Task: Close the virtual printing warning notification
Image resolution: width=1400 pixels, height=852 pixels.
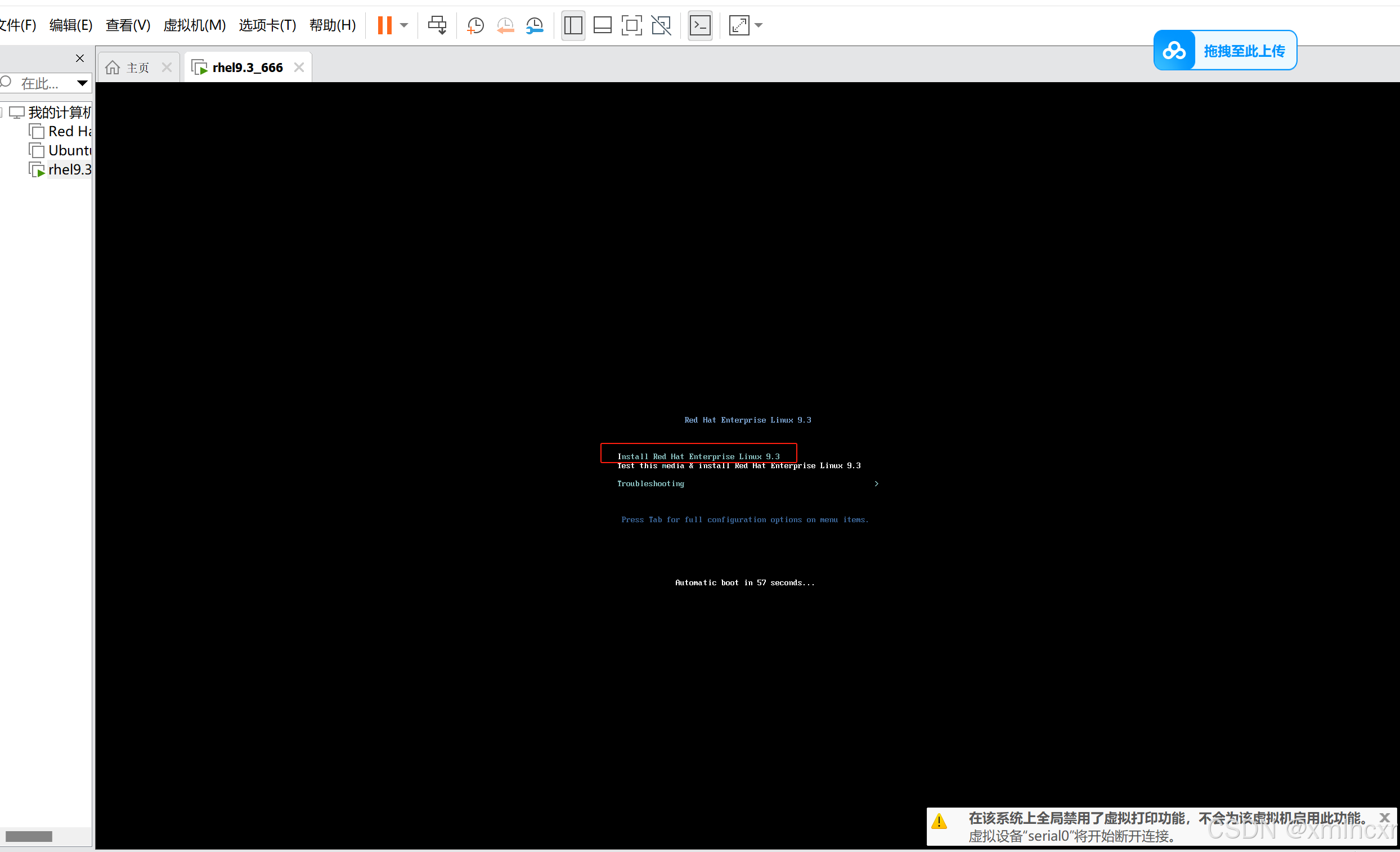Action: [1385, 817]
